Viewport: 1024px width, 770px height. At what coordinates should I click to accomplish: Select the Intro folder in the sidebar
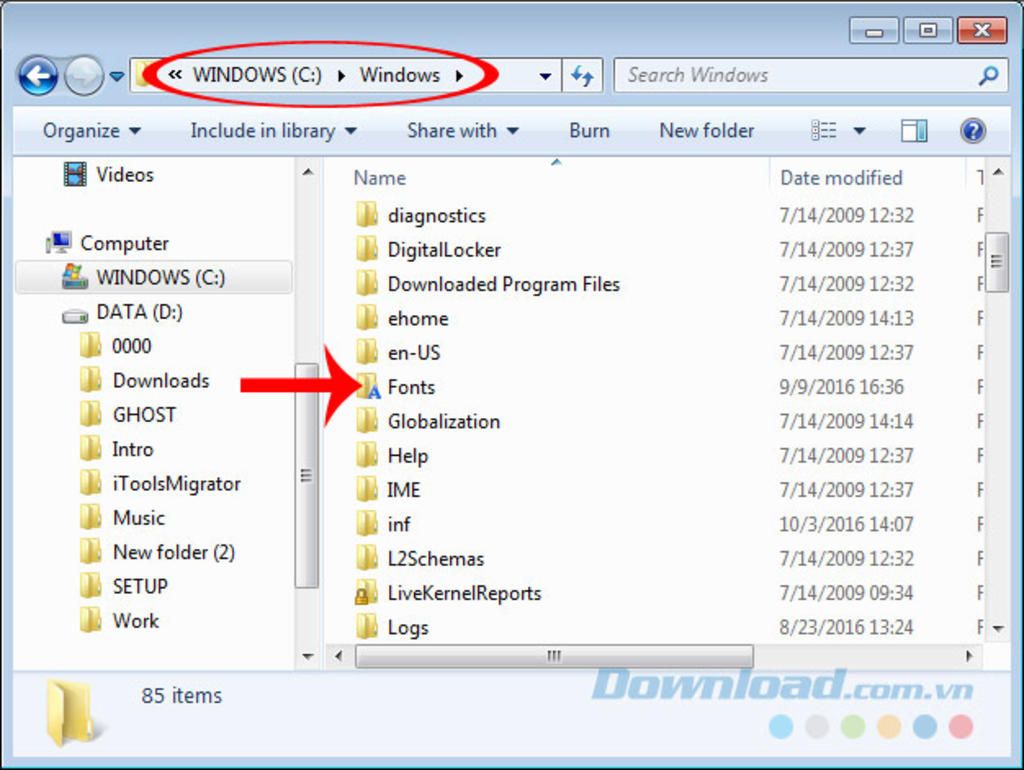[116, 449]
